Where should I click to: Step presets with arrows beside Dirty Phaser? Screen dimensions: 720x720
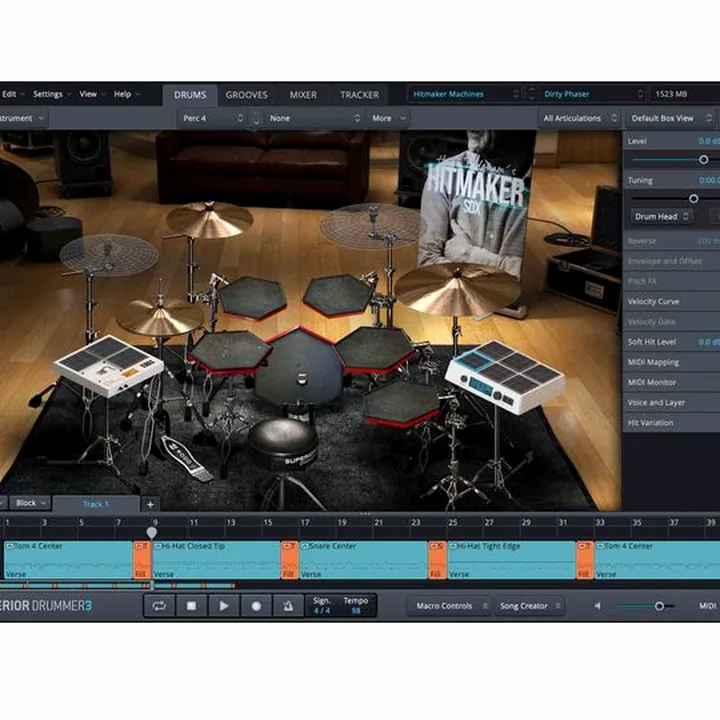[x=531, y=94]
